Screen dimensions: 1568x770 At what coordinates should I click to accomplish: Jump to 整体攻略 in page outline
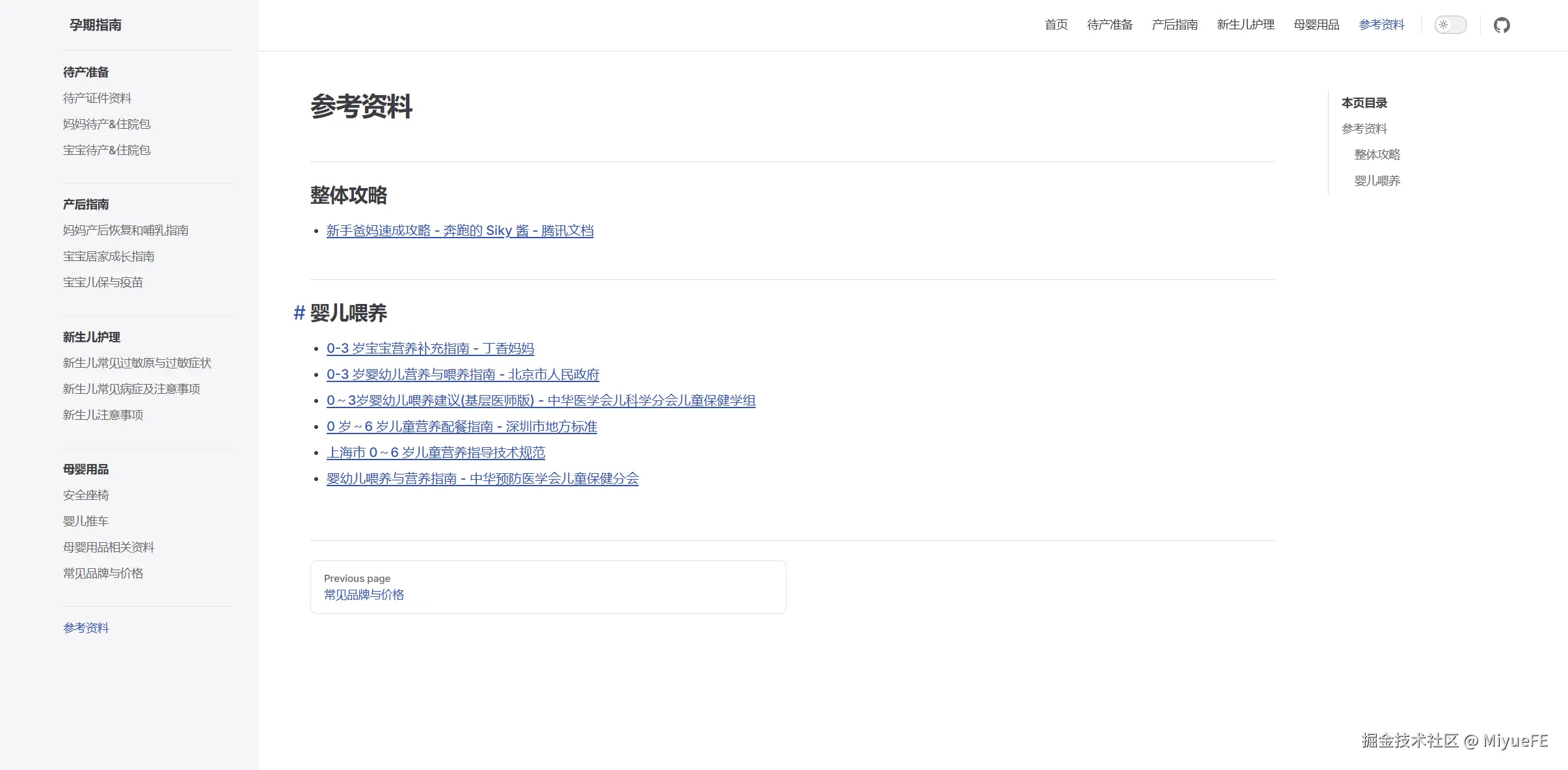tap(1377, 155)
